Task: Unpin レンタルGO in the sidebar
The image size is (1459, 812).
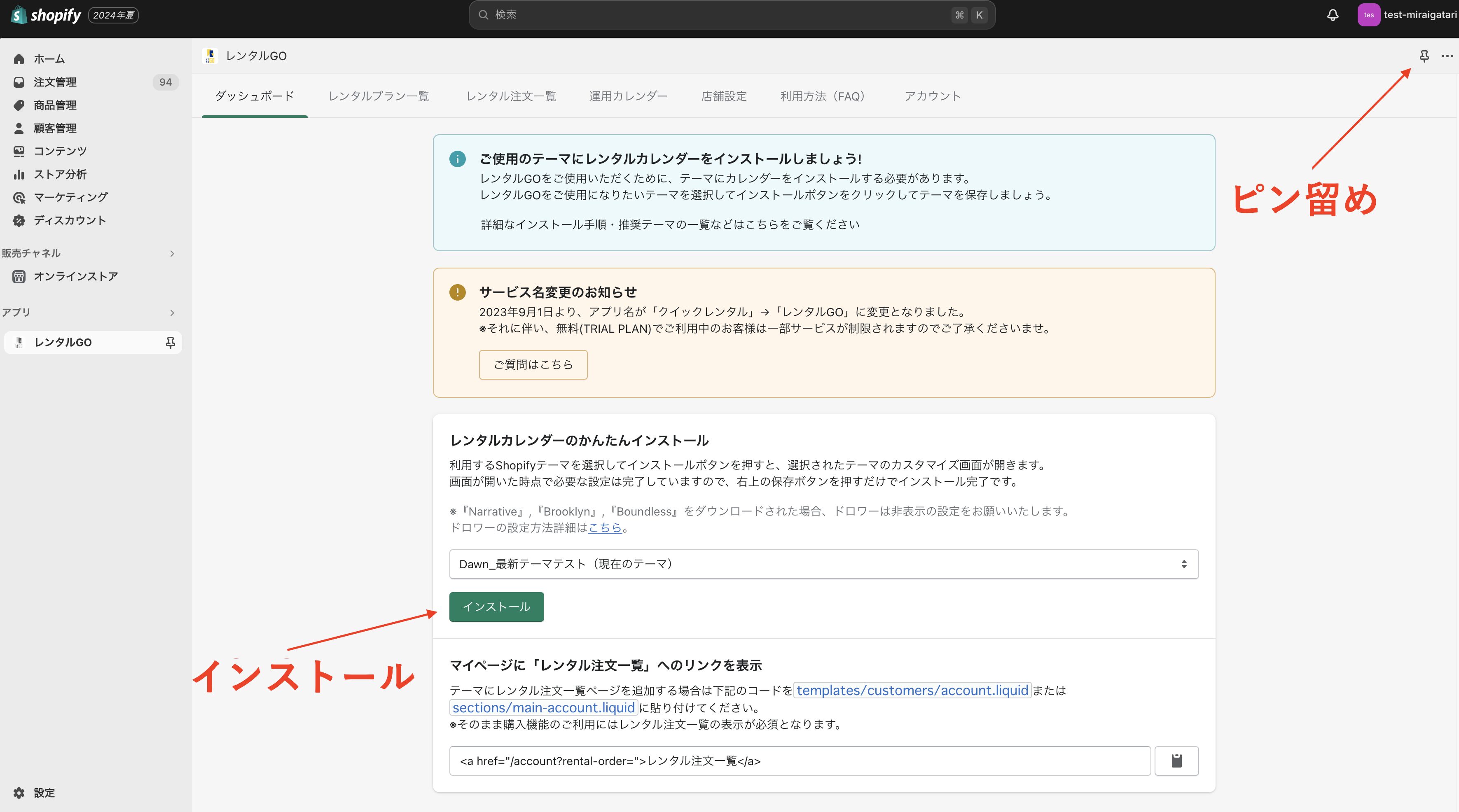Action: pyautogui.click(x=170, y=343)
